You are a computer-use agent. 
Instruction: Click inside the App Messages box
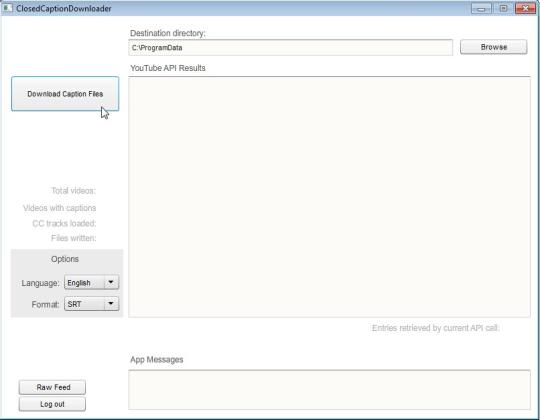pos(329,390)
